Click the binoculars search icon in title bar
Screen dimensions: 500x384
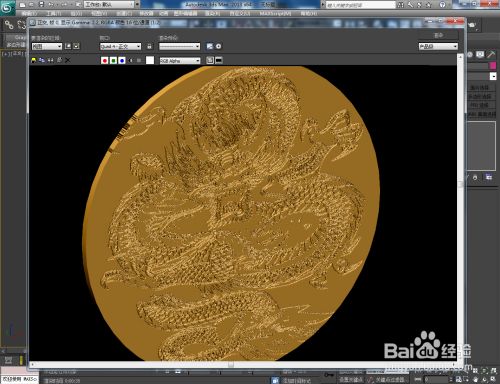[x=401, y=5]
